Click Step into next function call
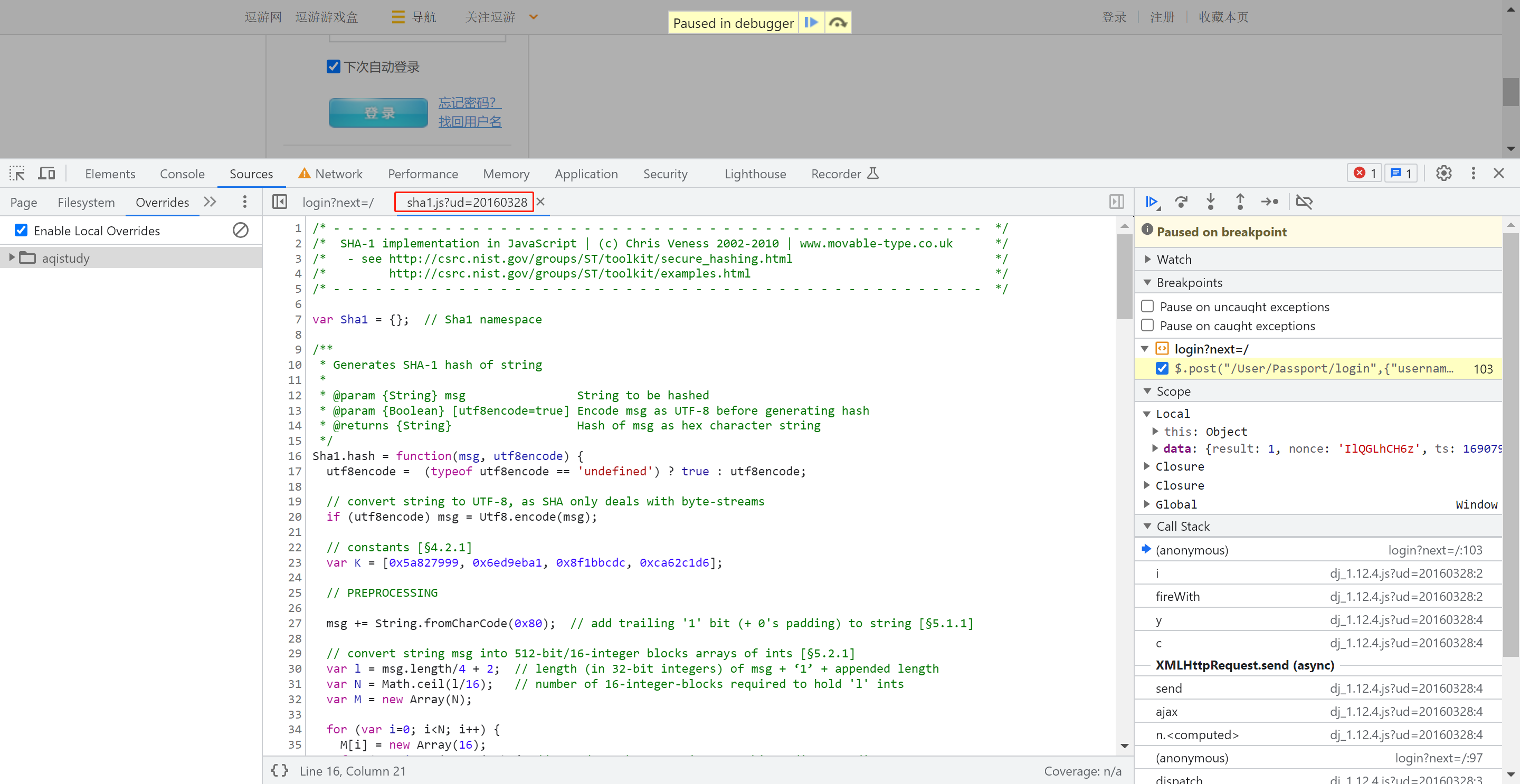This screenshot has height=784, width=1520. click(1210, 202)
